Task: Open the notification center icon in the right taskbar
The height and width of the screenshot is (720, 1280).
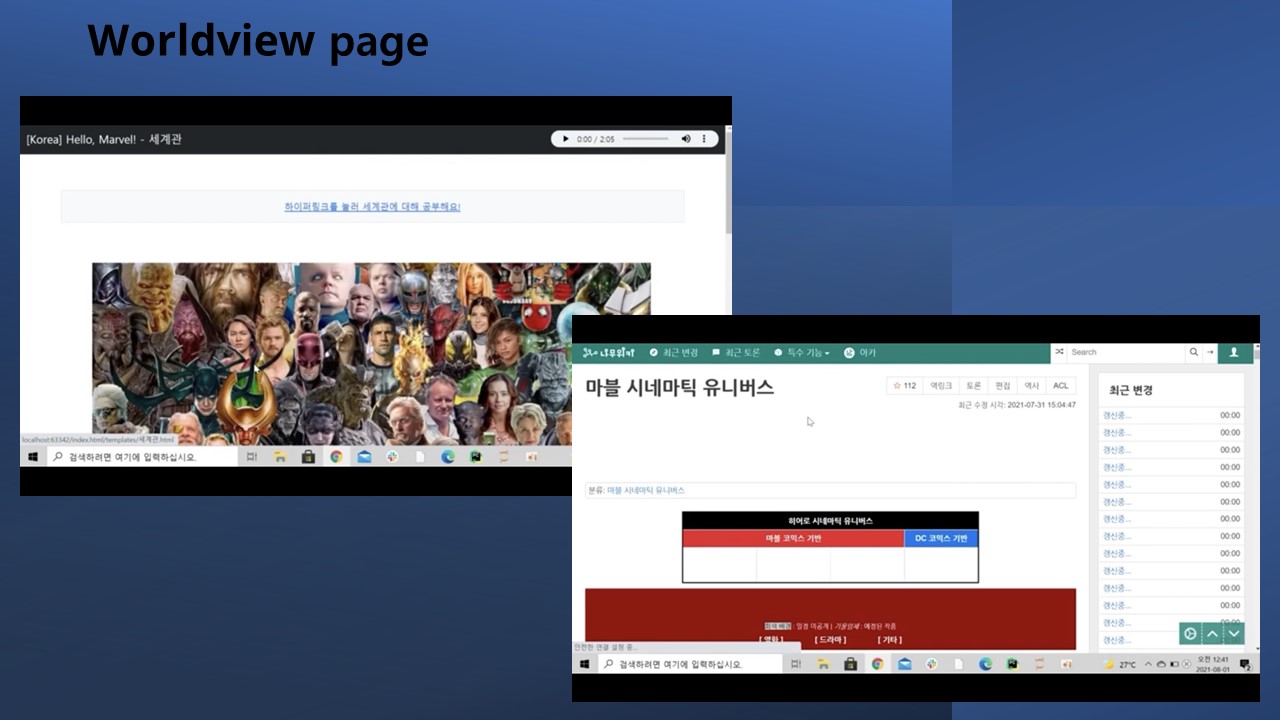Action: (1246, 664)
